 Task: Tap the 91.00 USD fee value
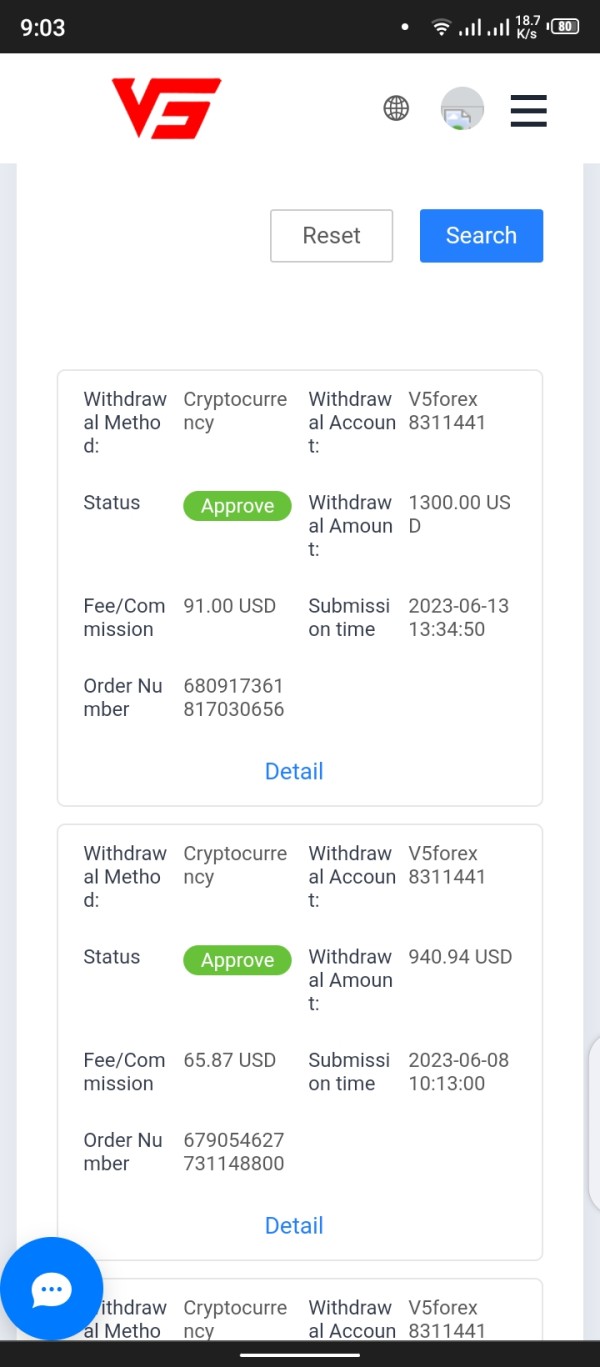(x=230, y=606)
